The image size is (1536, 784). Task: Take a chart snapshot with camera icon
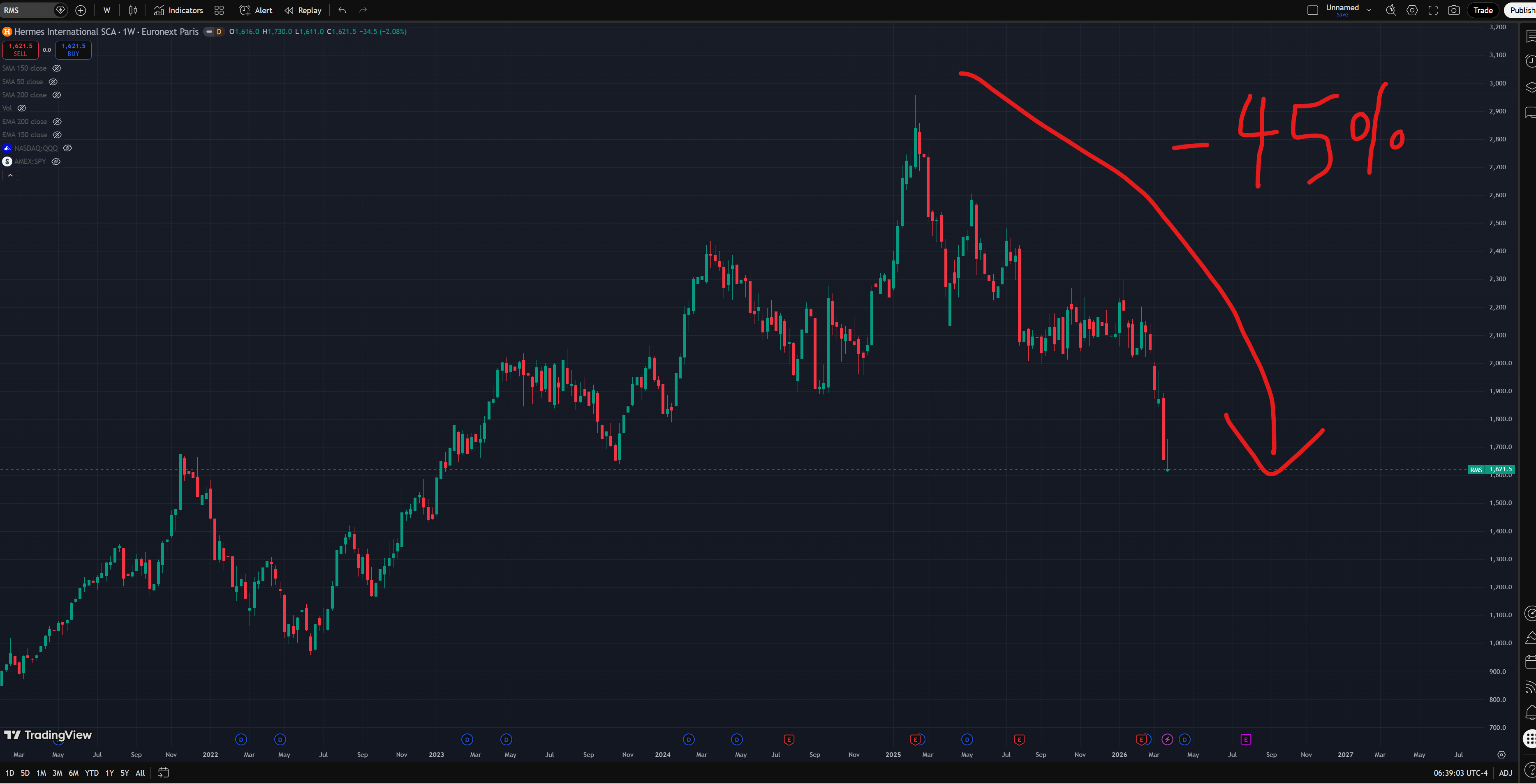tap(1454, 10)
